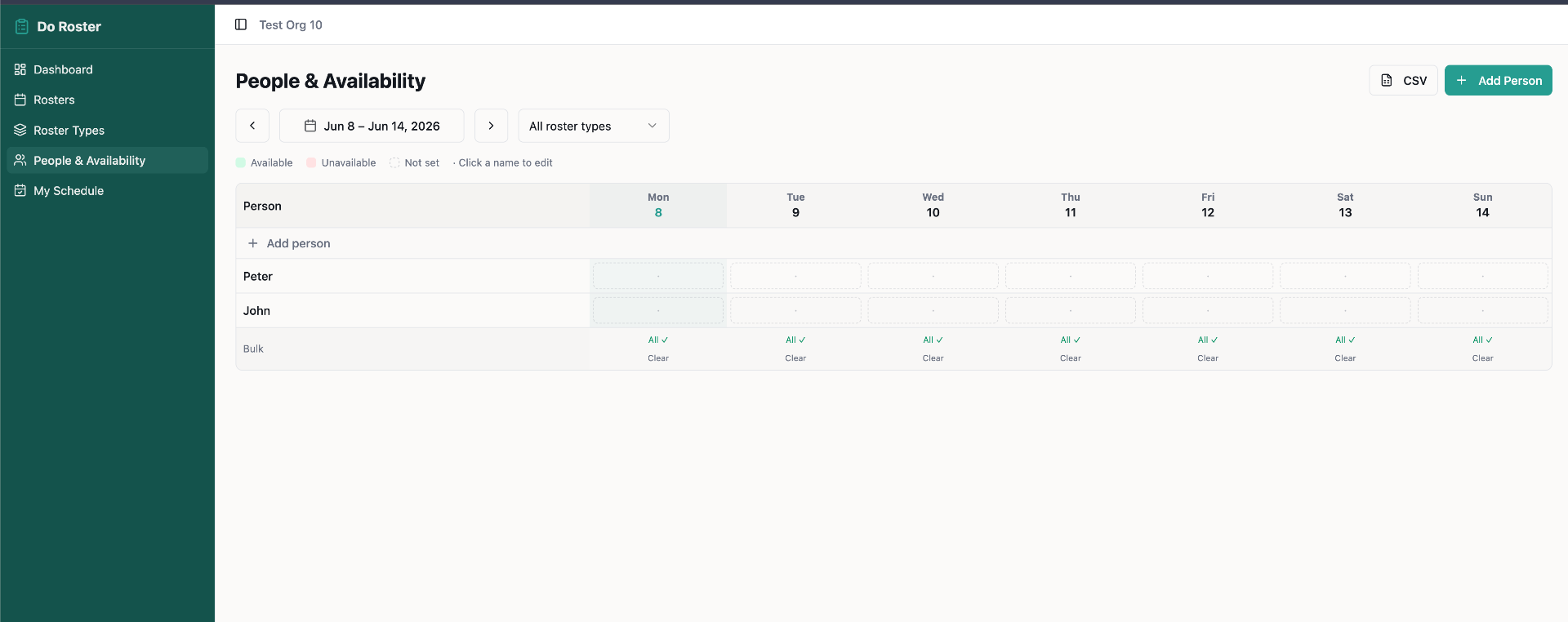1568x622 pixels.
Task: Open the Jun 8 – Jun 14 date picker
Action: tap(372, 126)
